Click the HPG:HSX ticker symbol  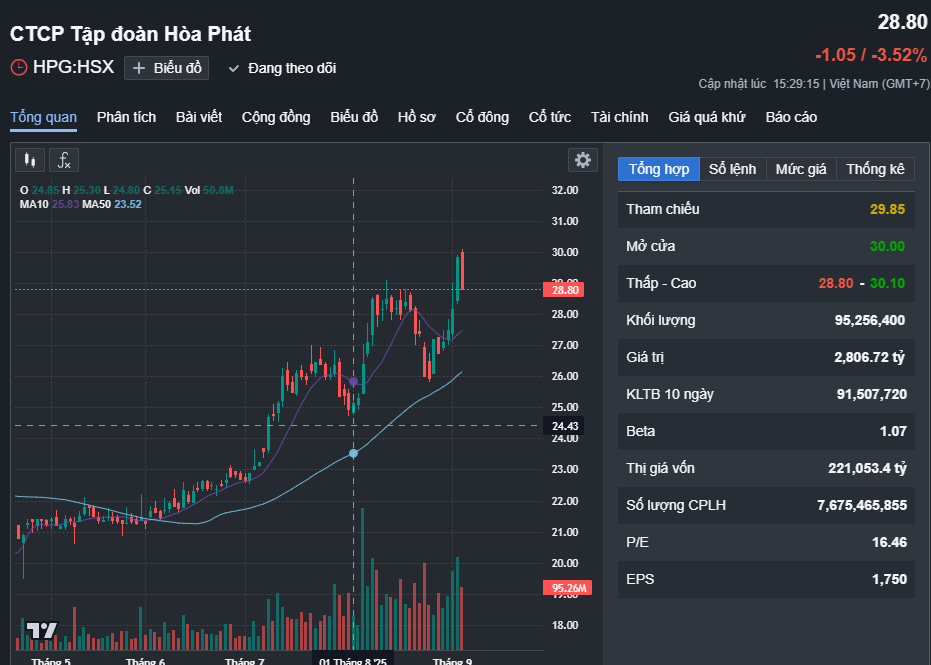tap(73, 68)
